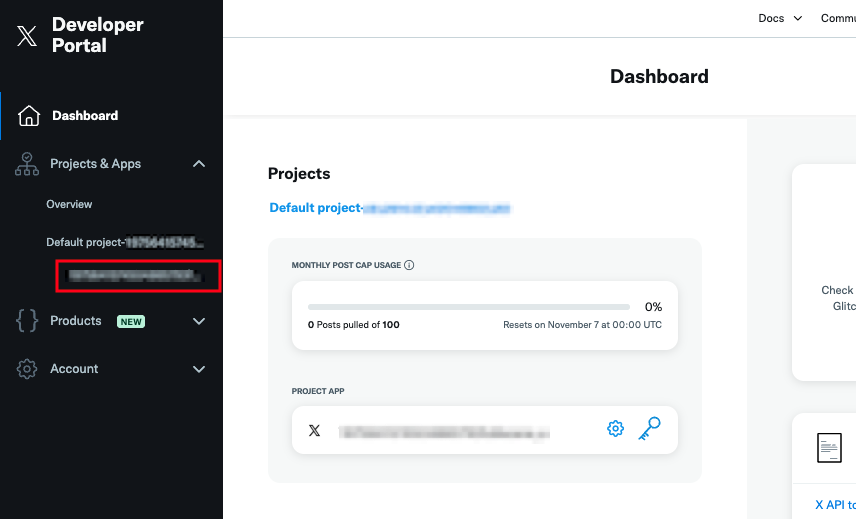Go to Dashboard in the sidebar
This screenshot has width=856, height=519.
(x=85, y=115)
